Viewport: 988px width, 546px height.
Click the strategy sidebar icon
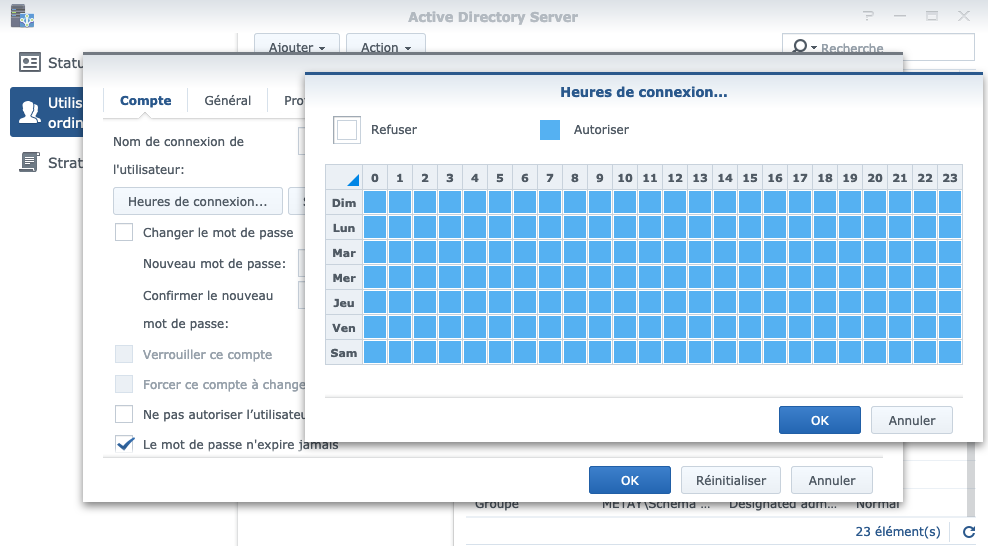30,162
